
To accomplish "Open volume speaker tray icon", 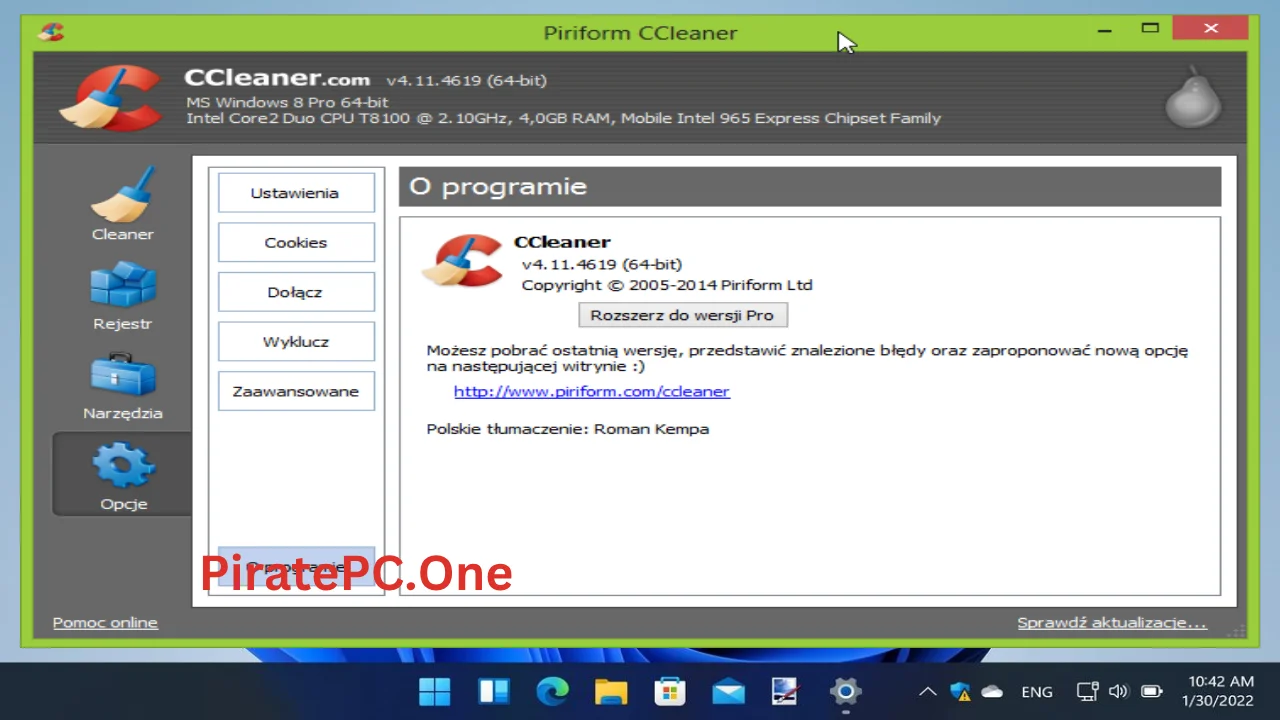I will (1119, 691).
